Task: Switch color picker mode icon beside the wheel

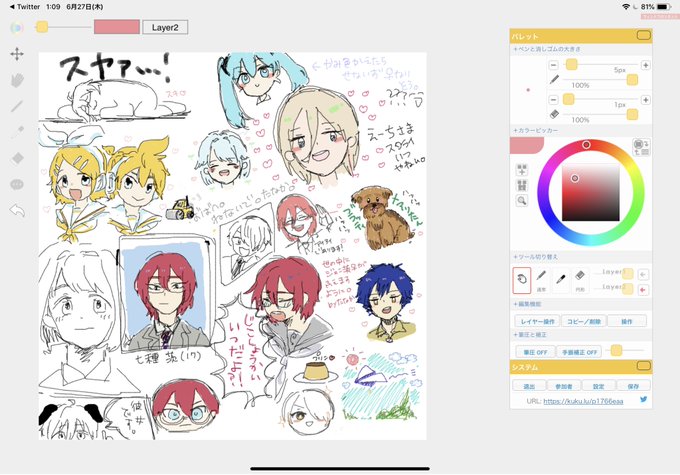Action: tap(641, 147)
